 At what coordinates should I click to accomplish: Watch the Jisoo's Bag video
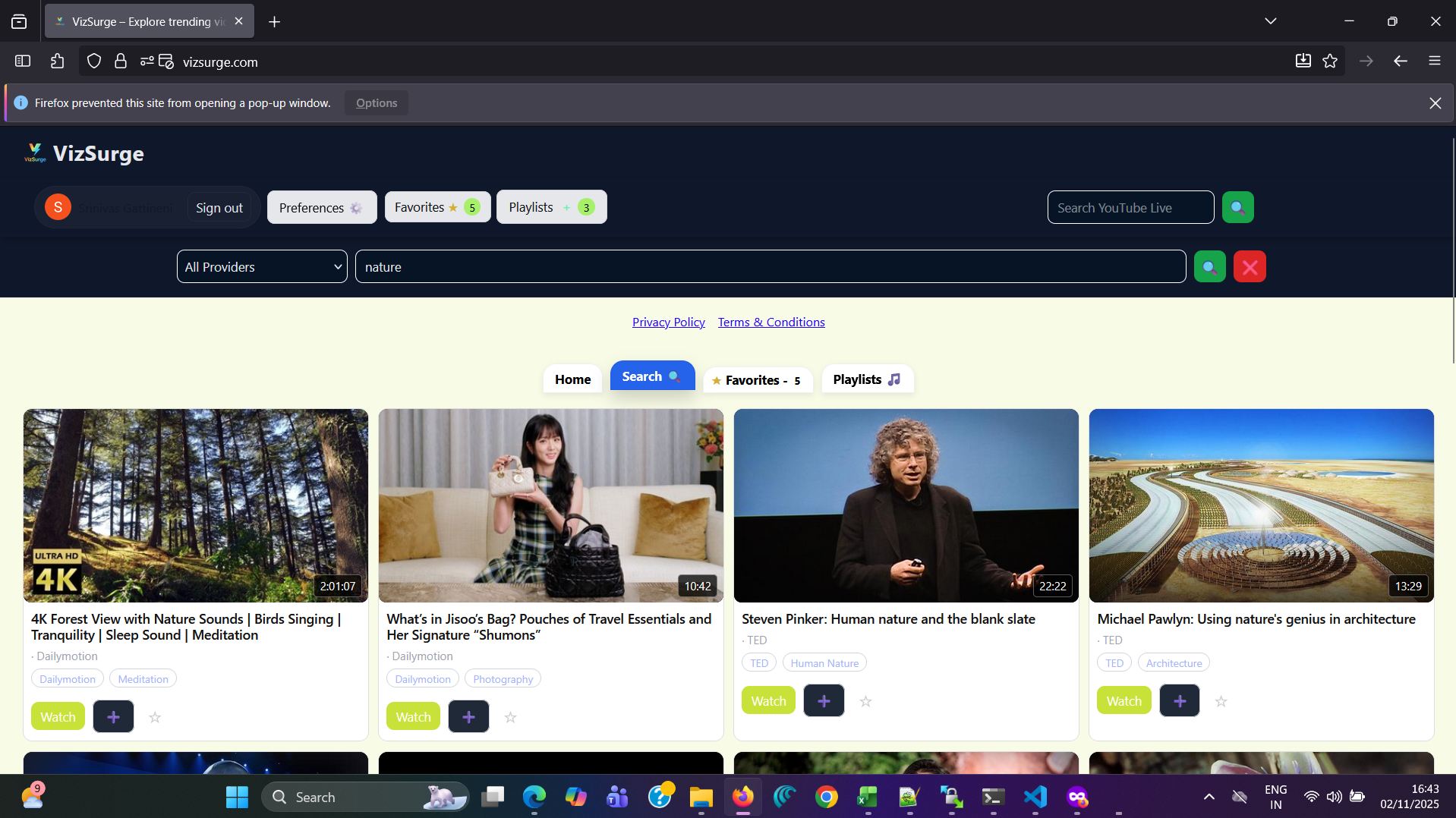point(413,716)
